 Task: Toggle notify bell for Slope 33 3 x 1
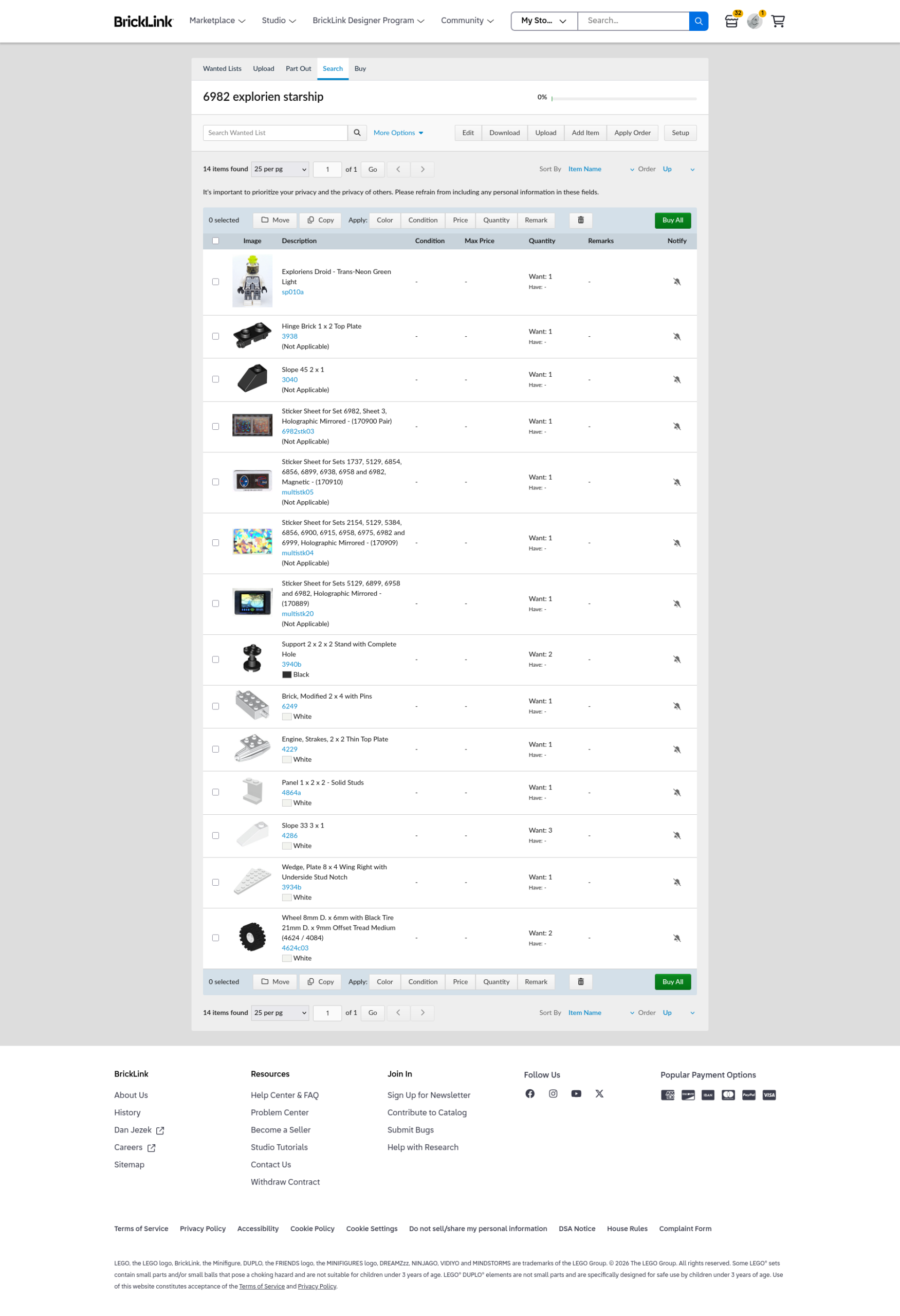(x=677, y=835)
